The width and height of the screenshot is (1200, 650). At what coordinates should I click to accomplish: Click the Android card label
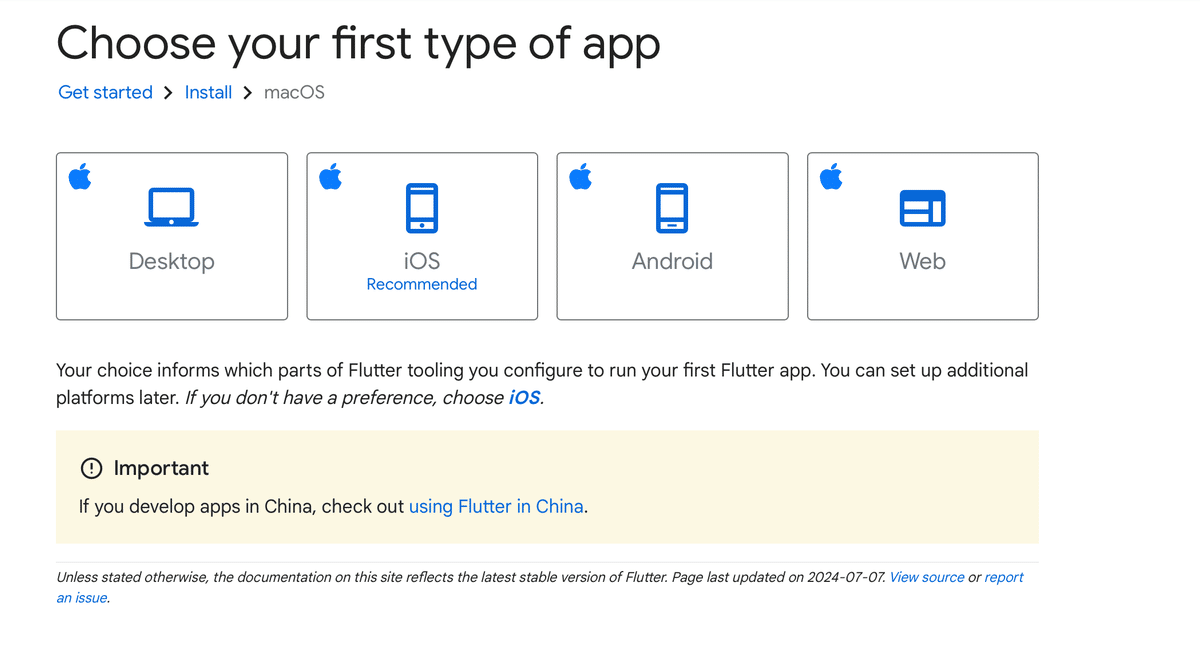[x=672, y=261]
